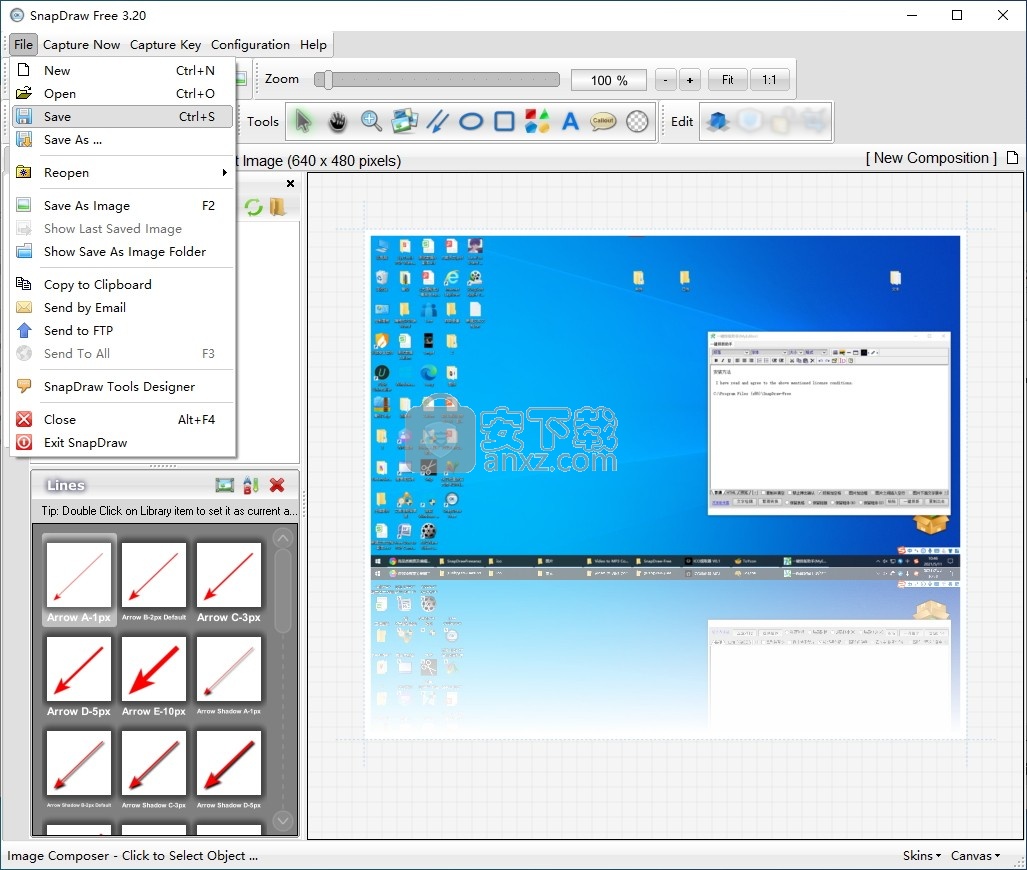
Task: Select the colored shapes tool
Action: click(537, 121)
